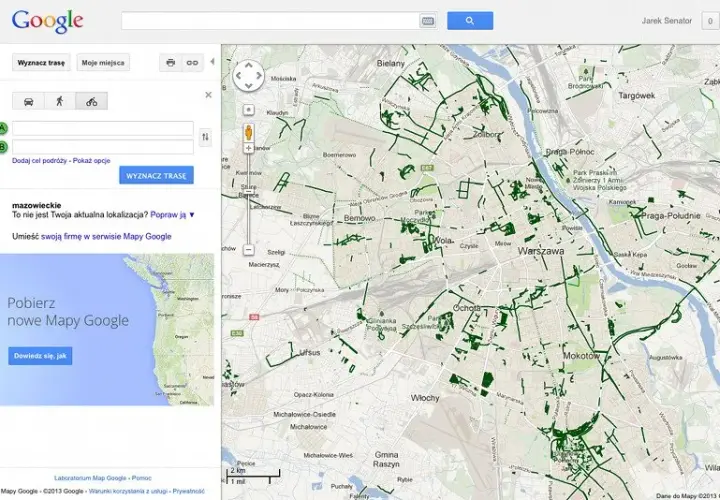720x500 pixels.
Task: Click the Dodaj cel podróży link
Action: (39, 161)
